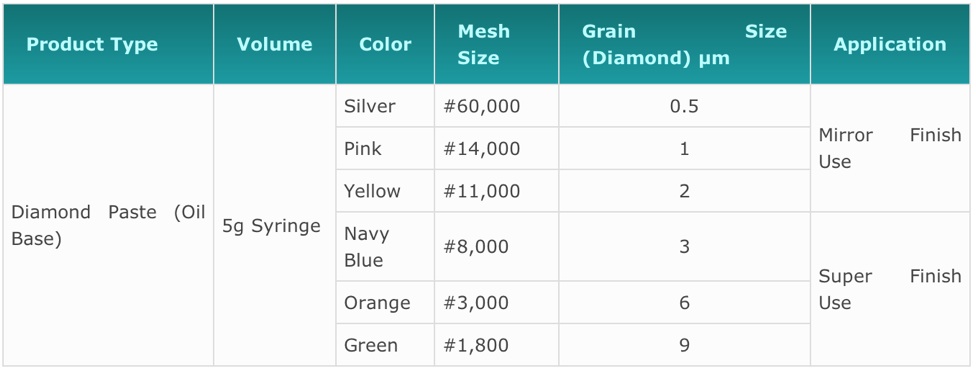
Task: Click the Pink color cell
Action: [x=385, y=149]
